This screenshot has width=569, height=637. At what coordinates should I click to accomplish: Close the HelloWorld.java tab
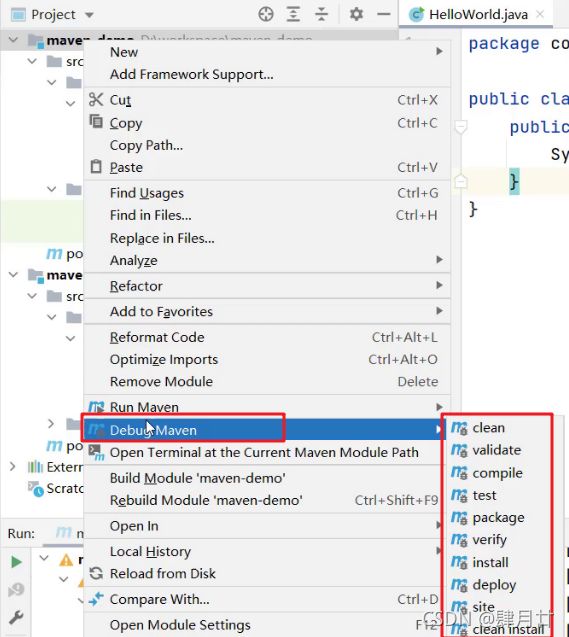pyautogui.click(x=540, y=15)
